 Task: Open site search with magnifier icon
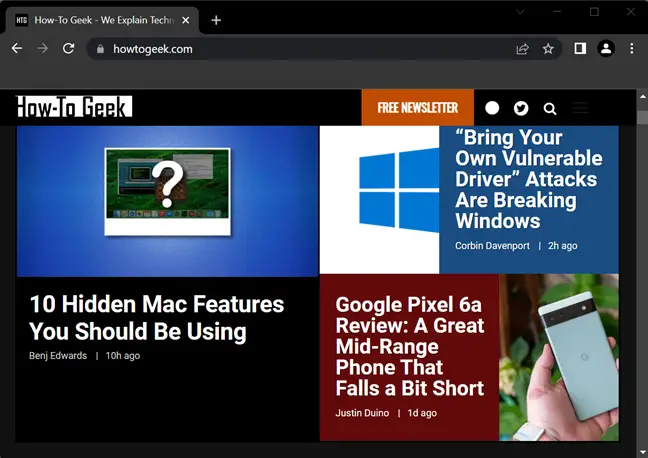[x=550, y=109]
